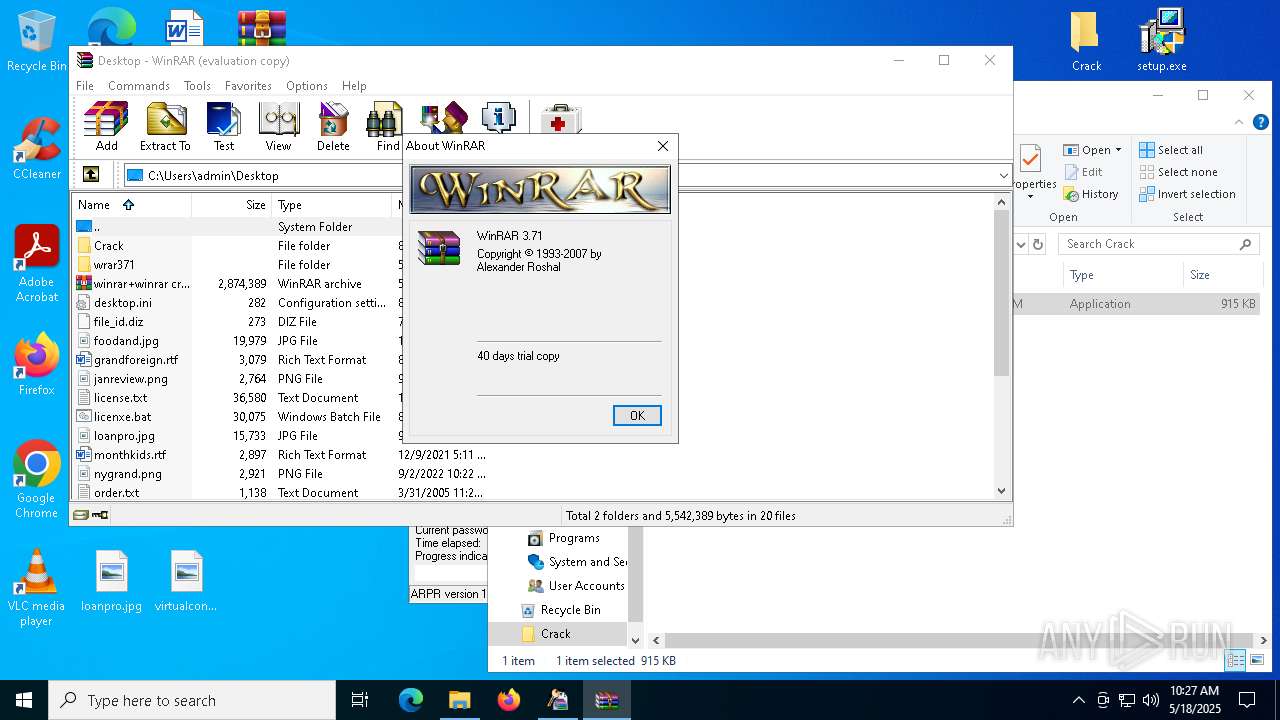Sort Explorer list by Size column
The width and height of the screenshot is (1280, 720).
1221,275
